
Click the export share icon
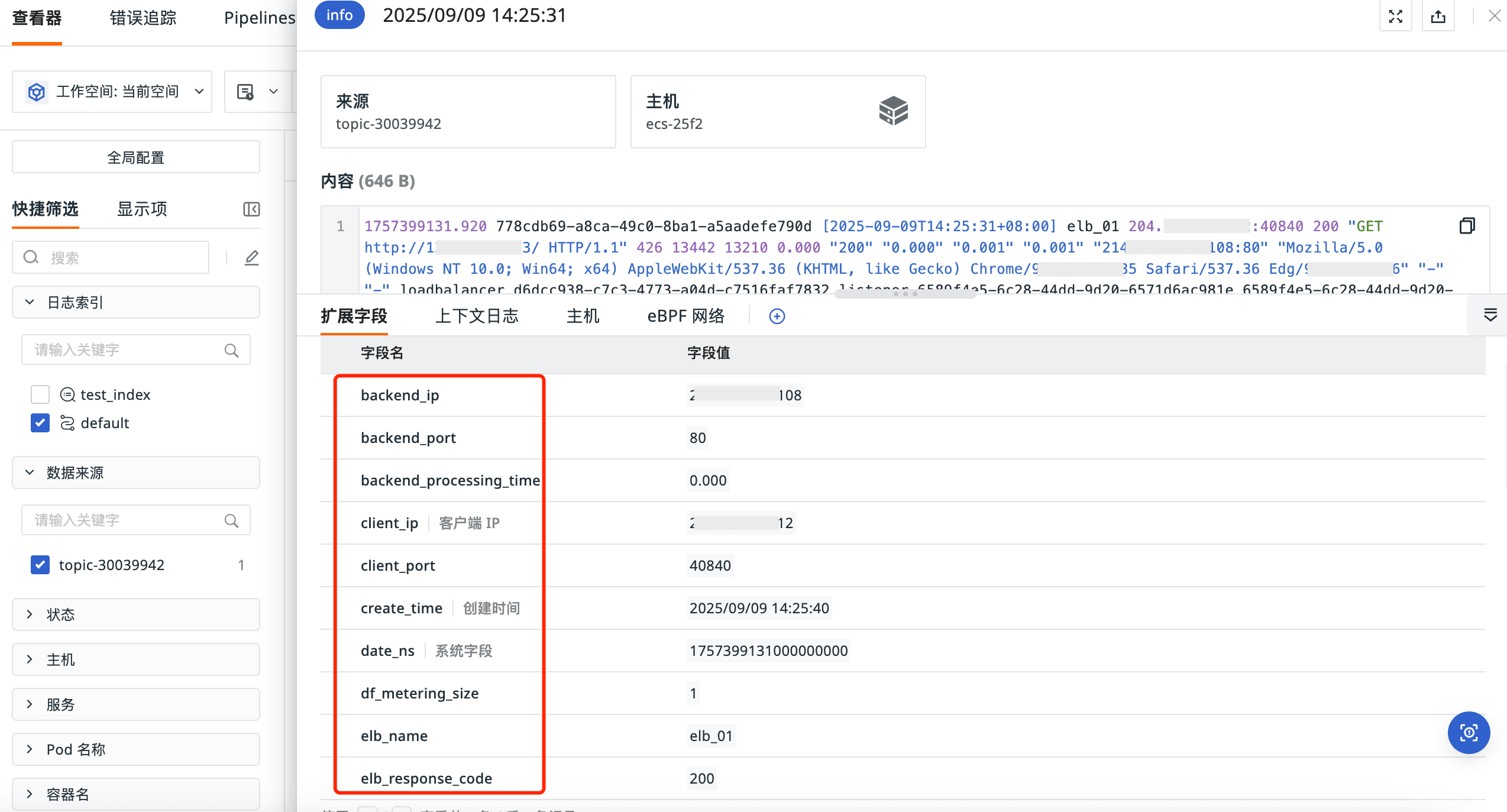tap(1438, 17)
